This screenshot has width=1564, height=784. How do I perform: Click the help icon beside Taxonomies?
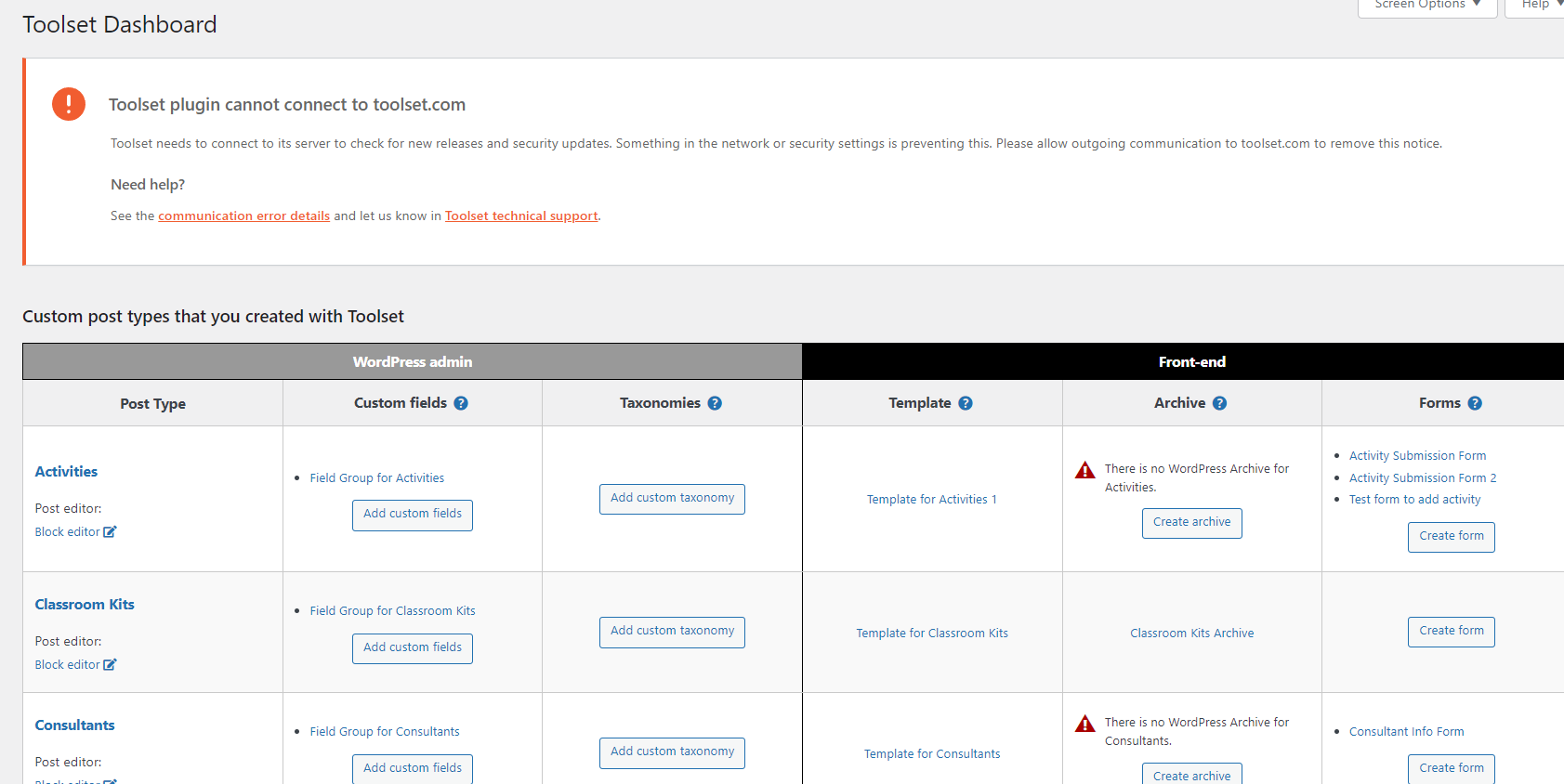coord(715,403)
